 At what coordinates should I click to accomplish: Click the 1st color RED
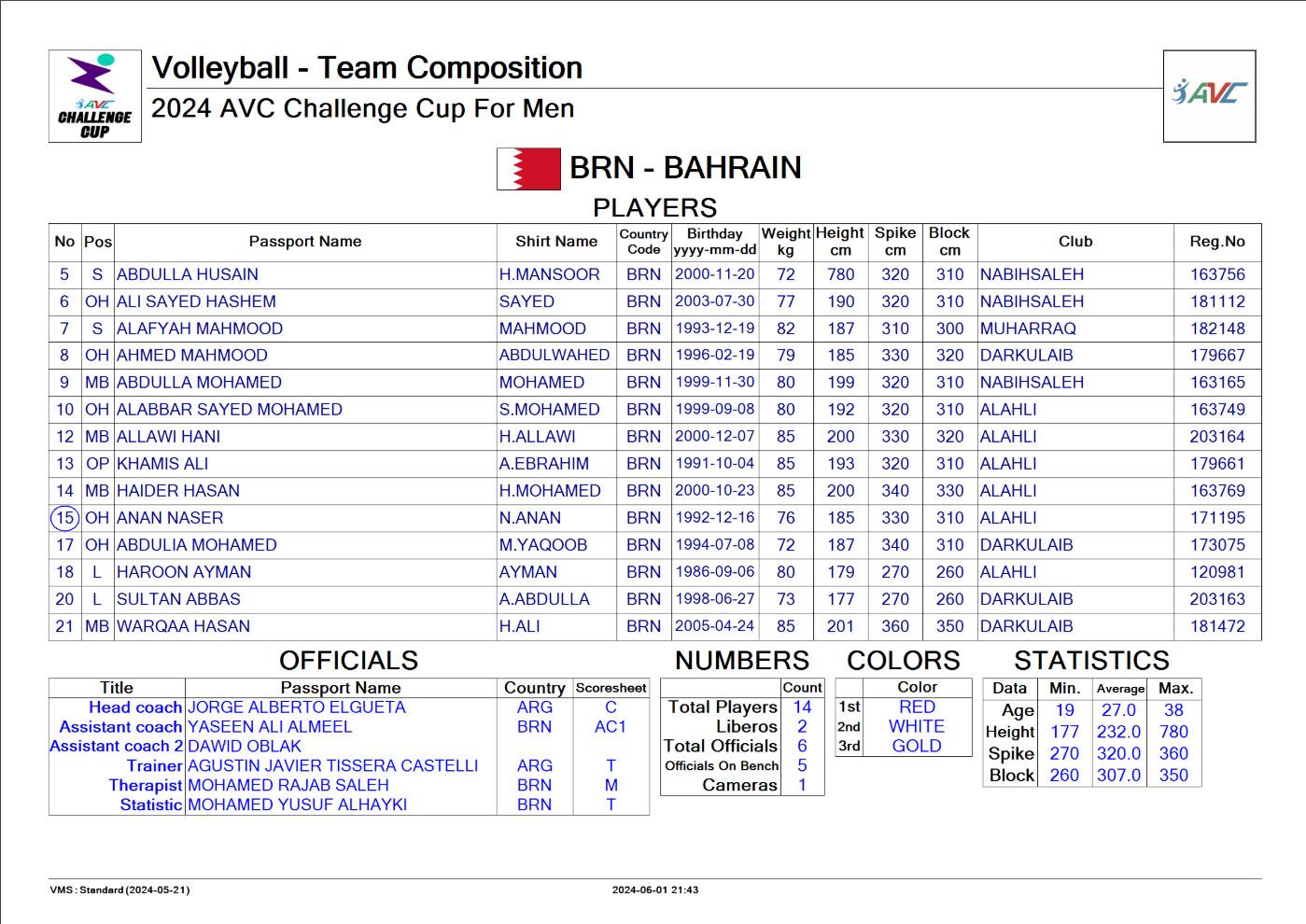point(917,707)
